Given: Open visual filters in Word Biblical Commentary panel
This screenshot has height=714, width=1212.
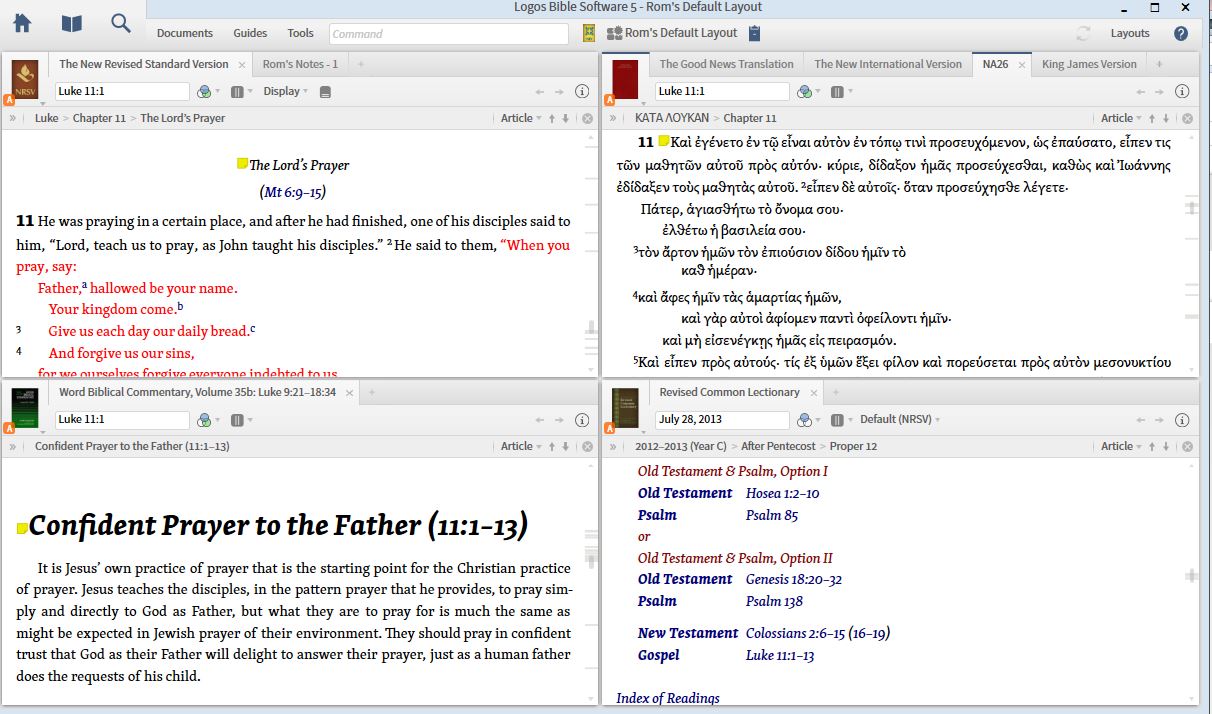Looking at the screenshot, I should [207, 420].
